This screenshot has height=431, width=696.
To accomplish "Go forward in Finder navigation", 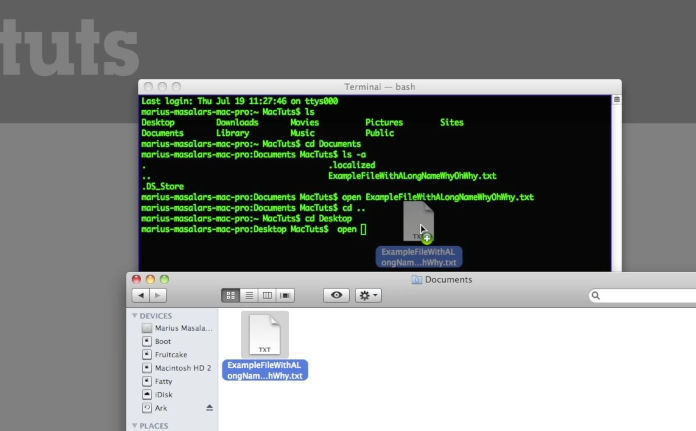I will pyautogui.click(x=158, y=295).
